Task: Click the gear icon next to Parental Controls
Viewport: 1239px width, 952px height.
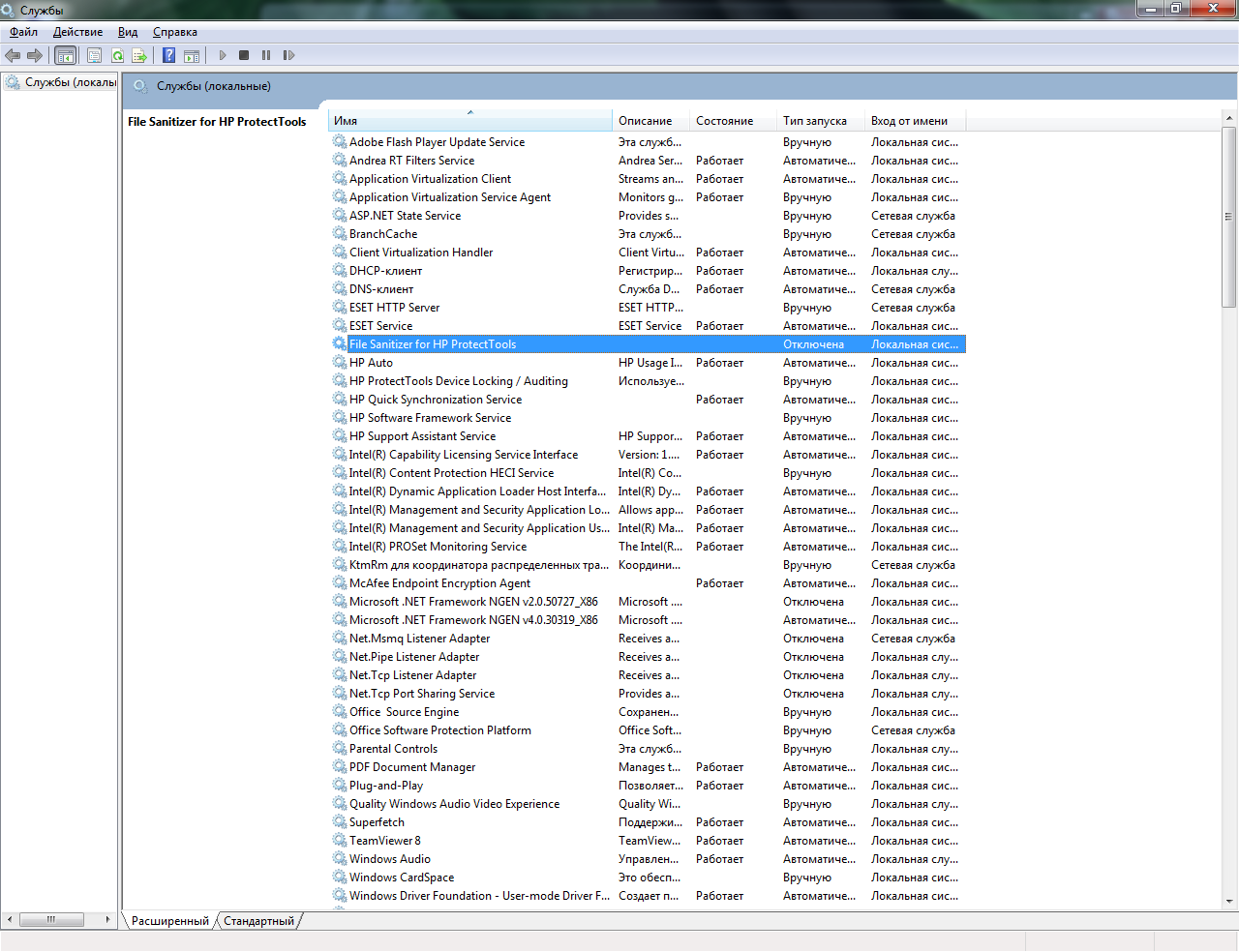Action: tap(340, 748)
